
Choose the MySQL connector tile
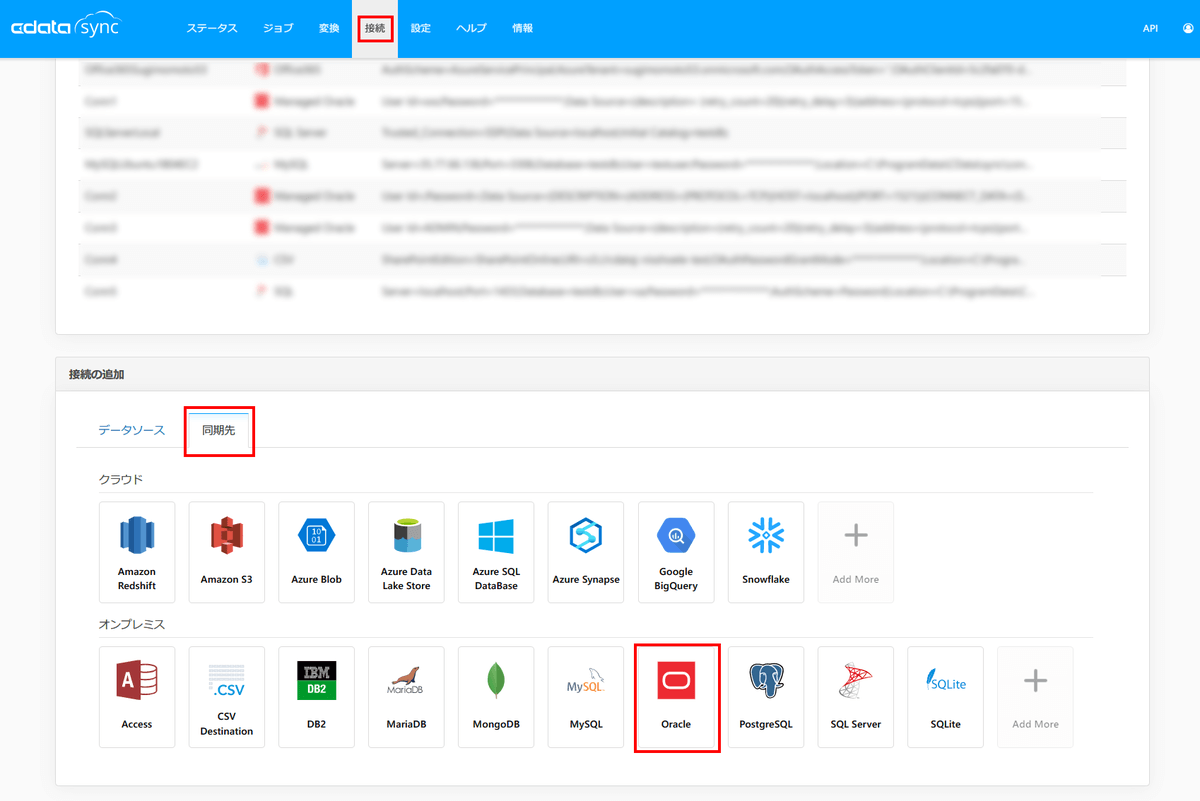(586, 697)
